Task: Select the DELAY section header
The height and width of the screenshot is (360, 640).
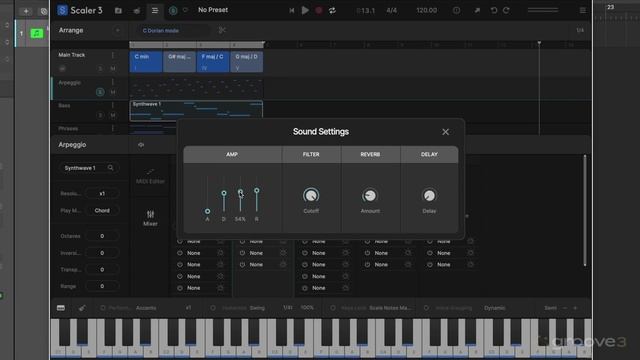Action: coord(429,154)
